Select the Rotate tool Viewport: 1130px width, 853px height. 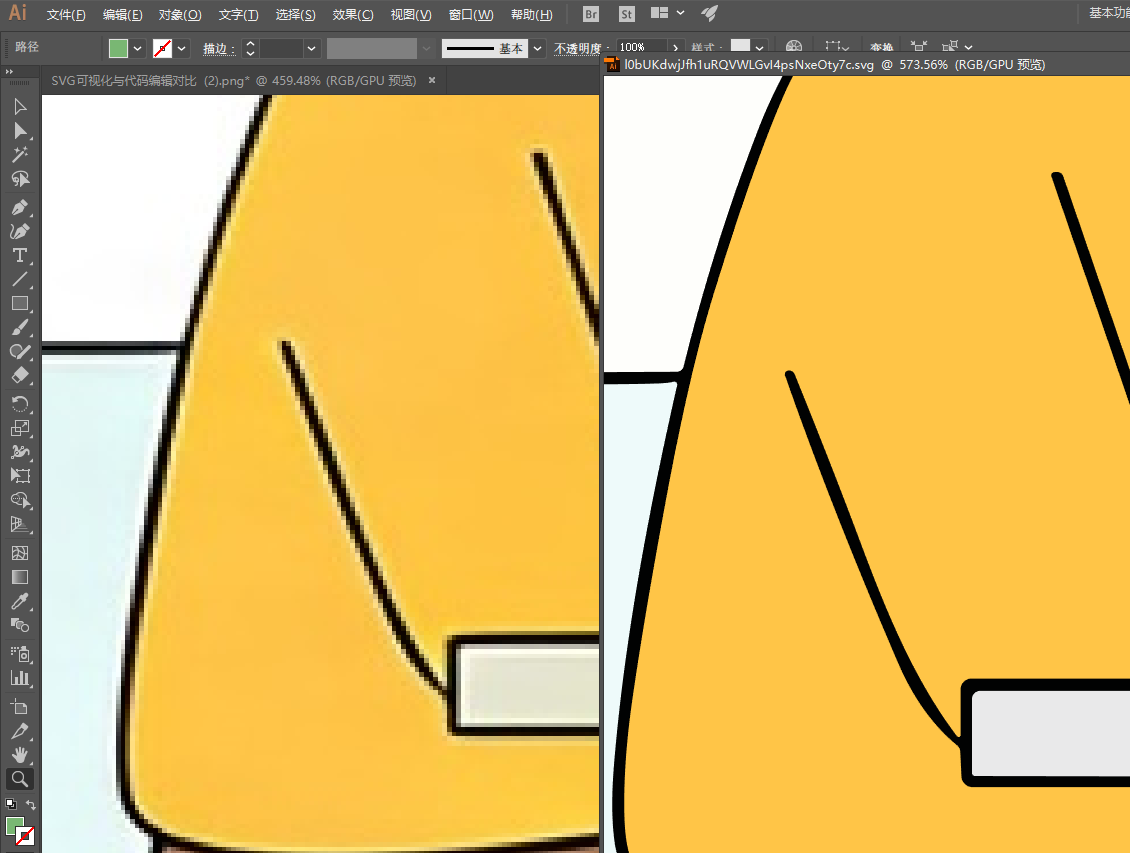tap(20, 404)
